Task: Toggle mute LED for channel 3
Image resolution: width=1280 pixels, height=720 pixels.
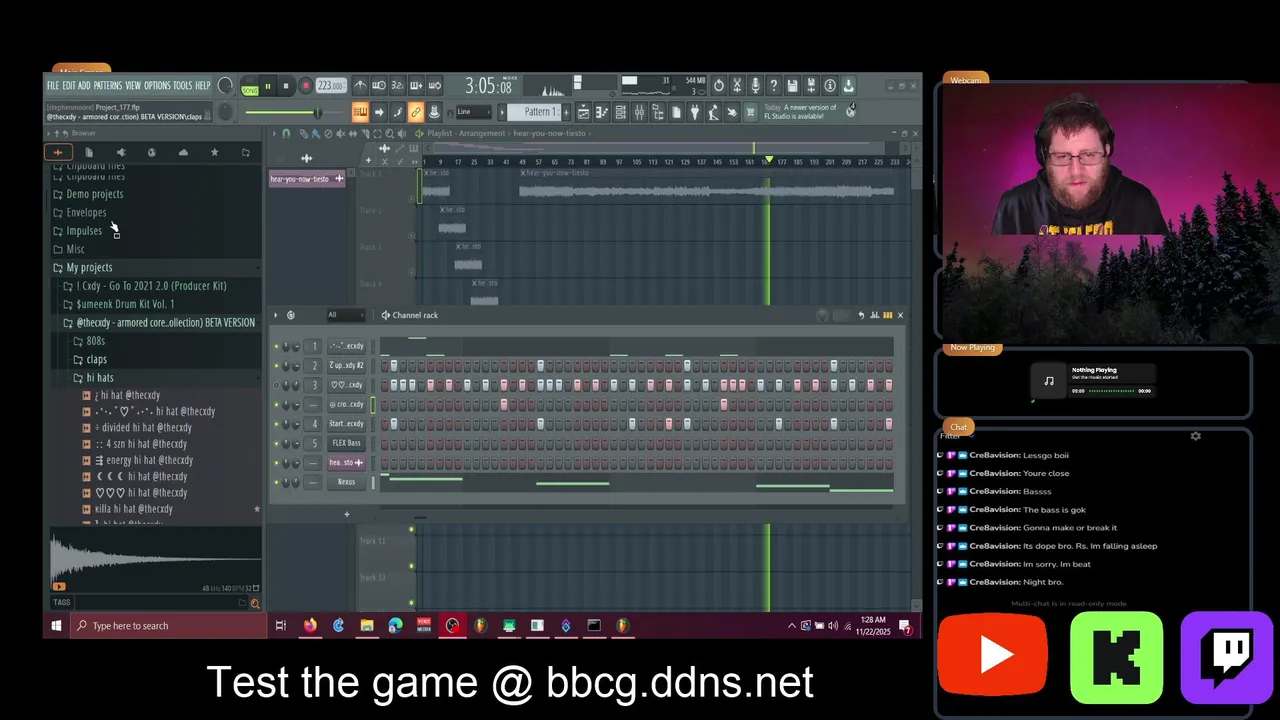Action: click(x=277, y=385)
